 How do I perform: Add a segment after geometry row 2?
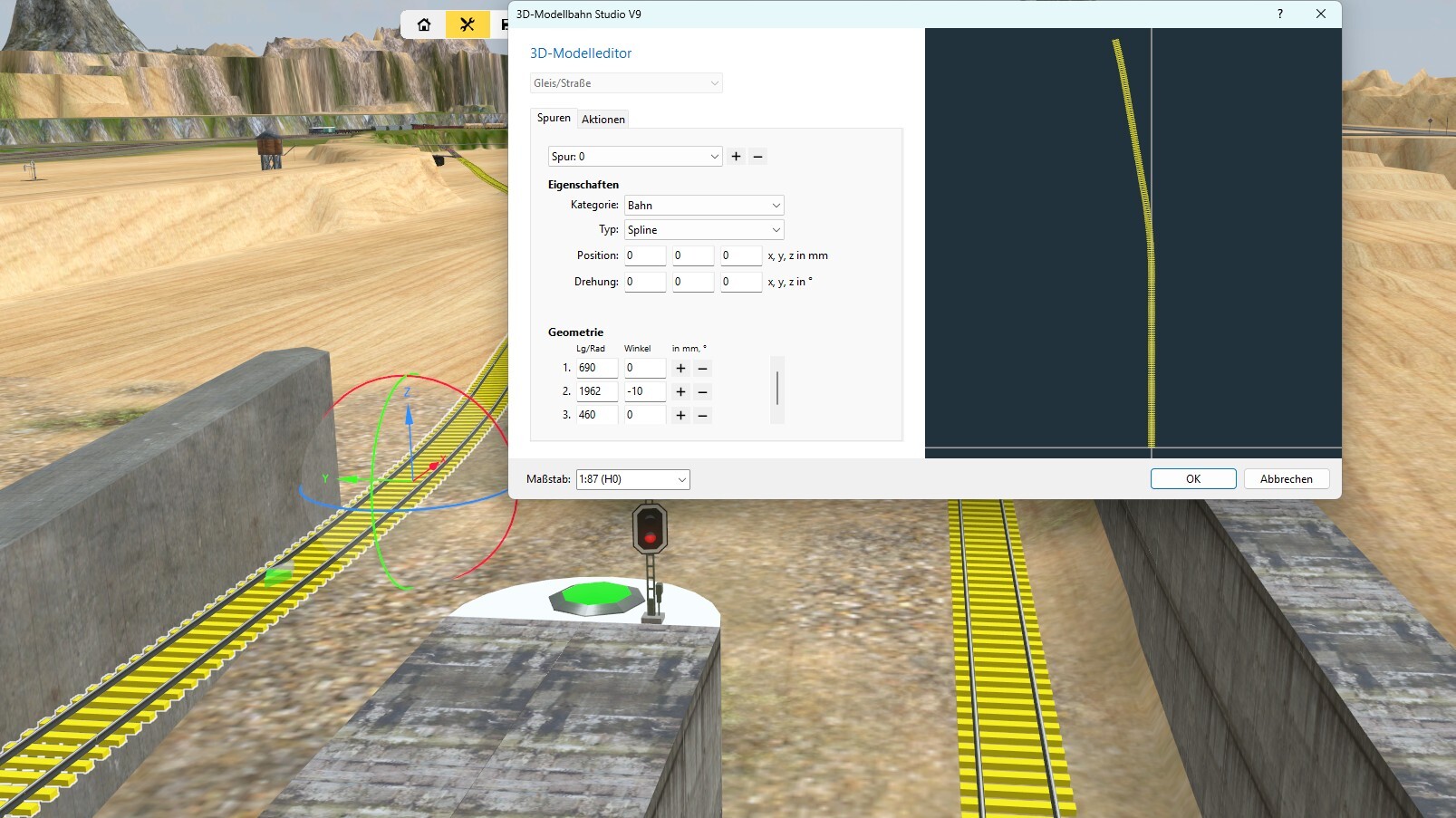680,391
